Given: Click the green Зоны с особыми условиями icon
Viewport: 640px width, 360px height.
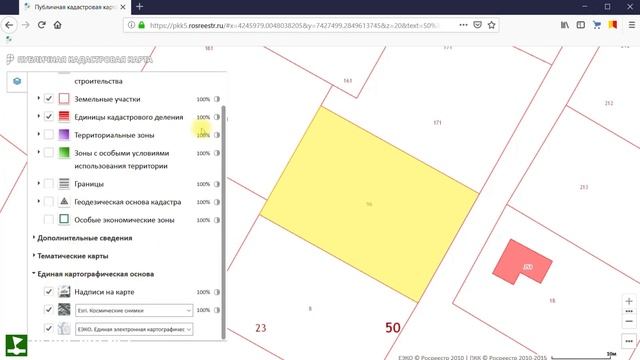Looking at the screenshot, I should click(64, 153).
